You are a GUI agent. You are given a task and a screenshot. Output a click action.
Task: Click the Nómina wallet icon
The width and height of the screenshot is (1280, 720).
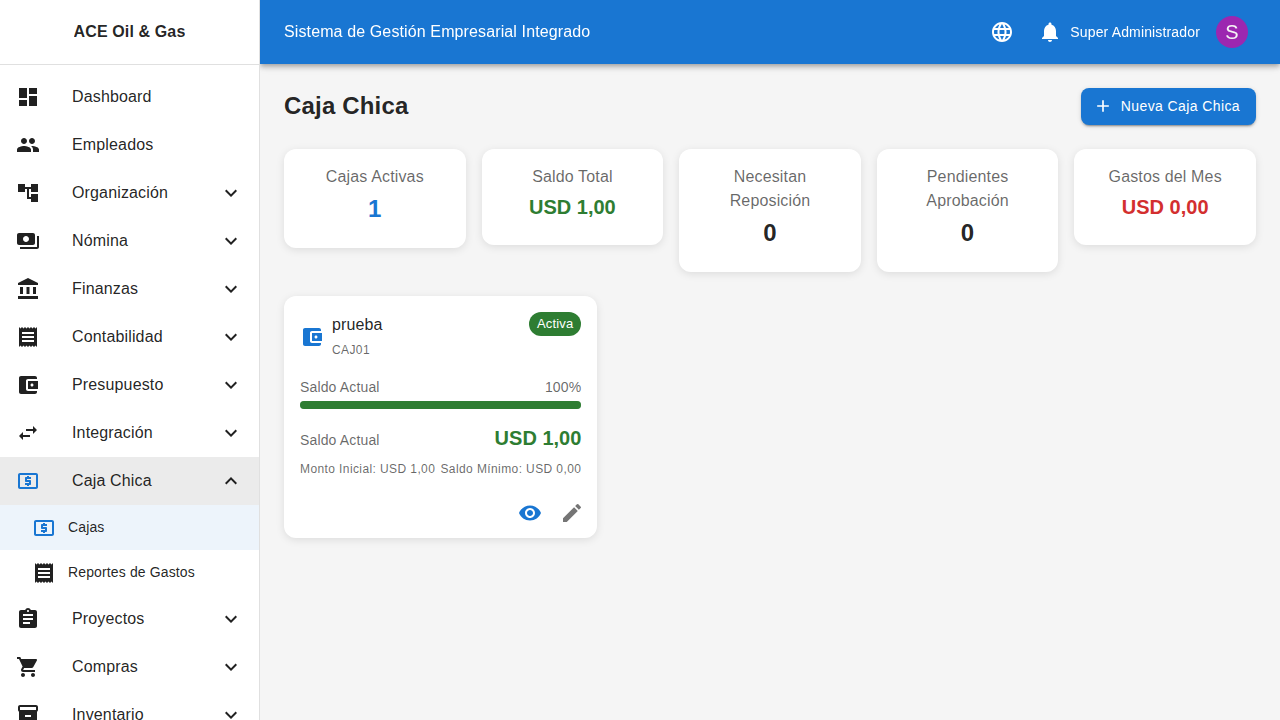27,240
